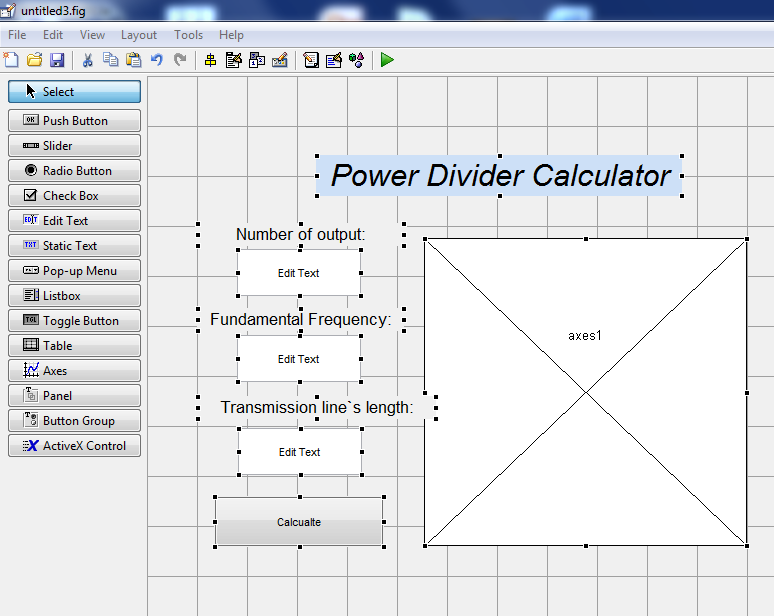The width and height of the screenshot is (774, 616).
Task: Open the Help menu
Action: (x=232, y=35)
